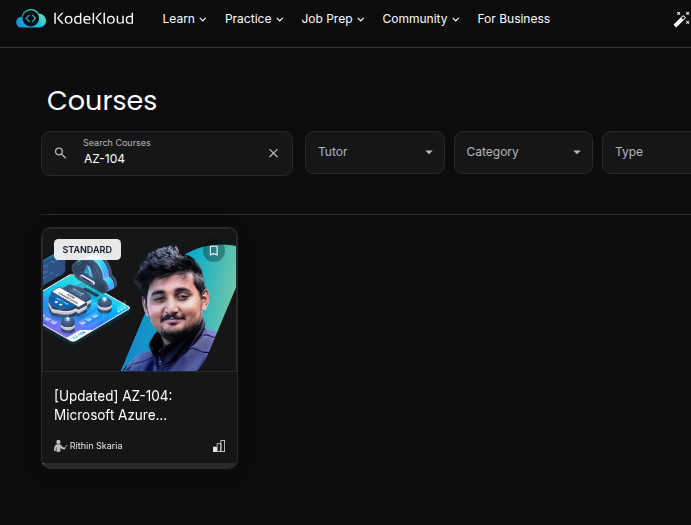The image size is (691, 525).
Task: Open the Type filter dropdown
Action: (x=646, y=152)
